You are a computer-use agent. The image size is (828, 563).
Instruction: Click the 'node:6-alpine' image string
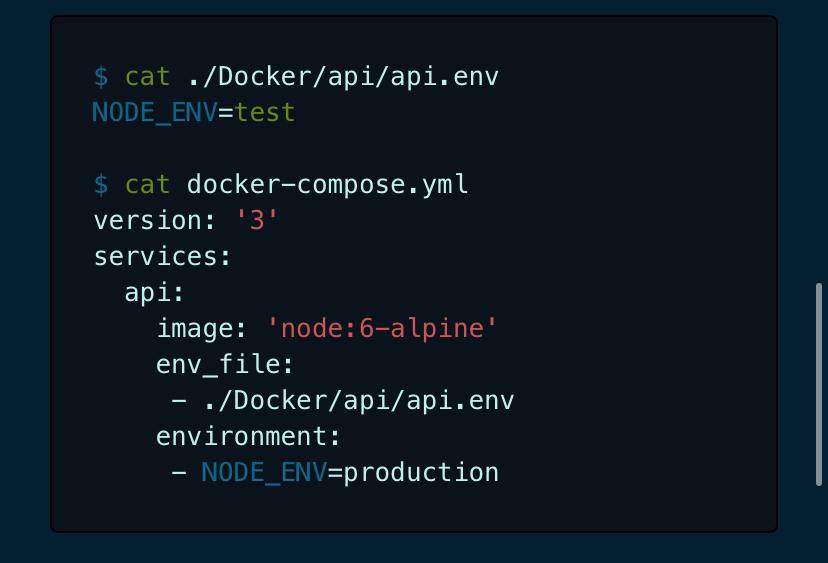coord(382,328)
